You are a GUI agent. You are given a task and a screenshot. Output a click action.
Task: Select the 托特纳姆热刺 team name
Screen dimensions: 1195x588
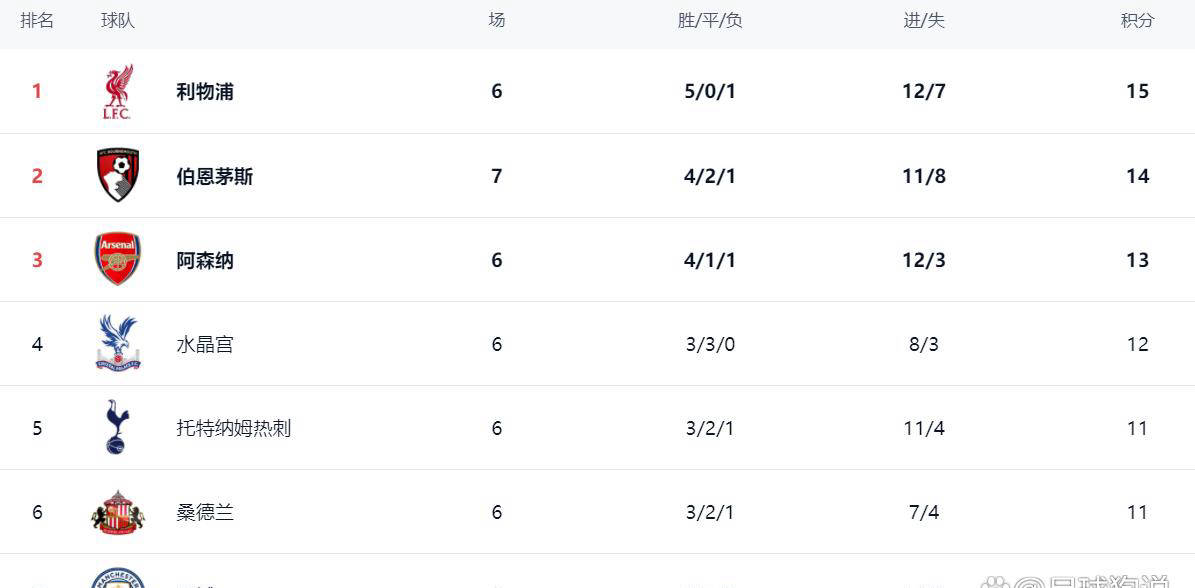tap(234, 429)
